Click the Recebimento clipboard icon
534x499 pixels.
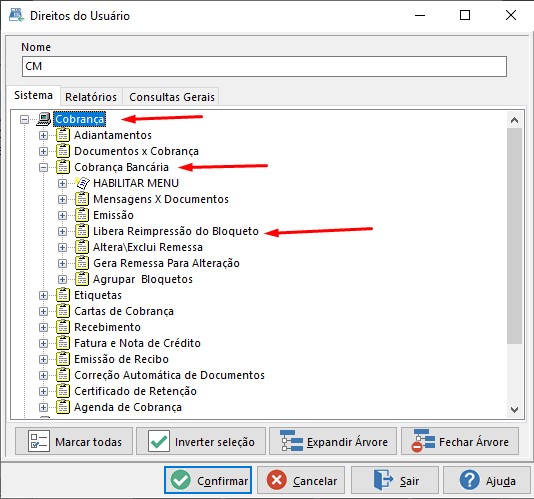pos(63,327)
